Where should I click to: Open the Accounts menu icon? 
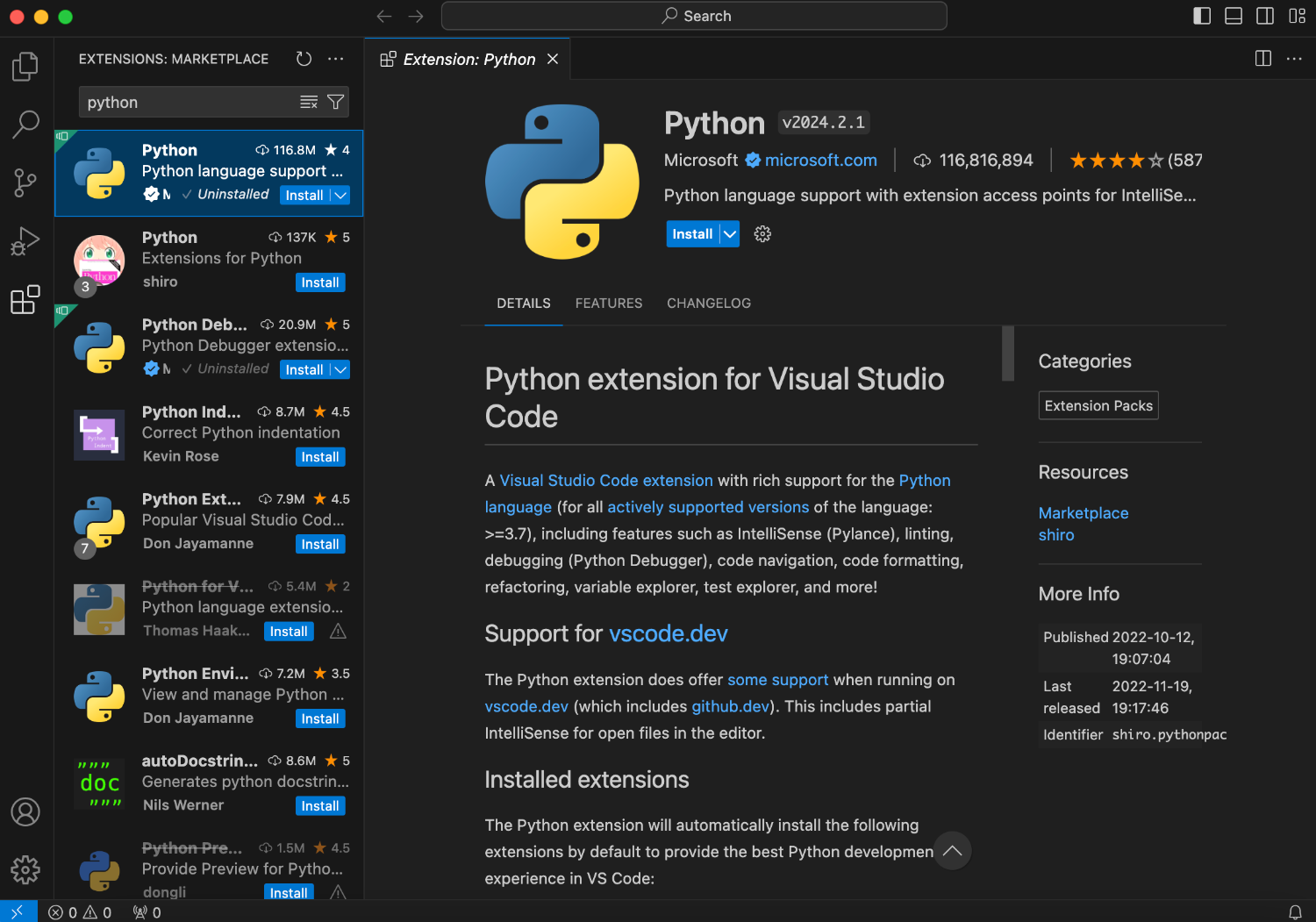pyautogui.click(x=25, y=811)
